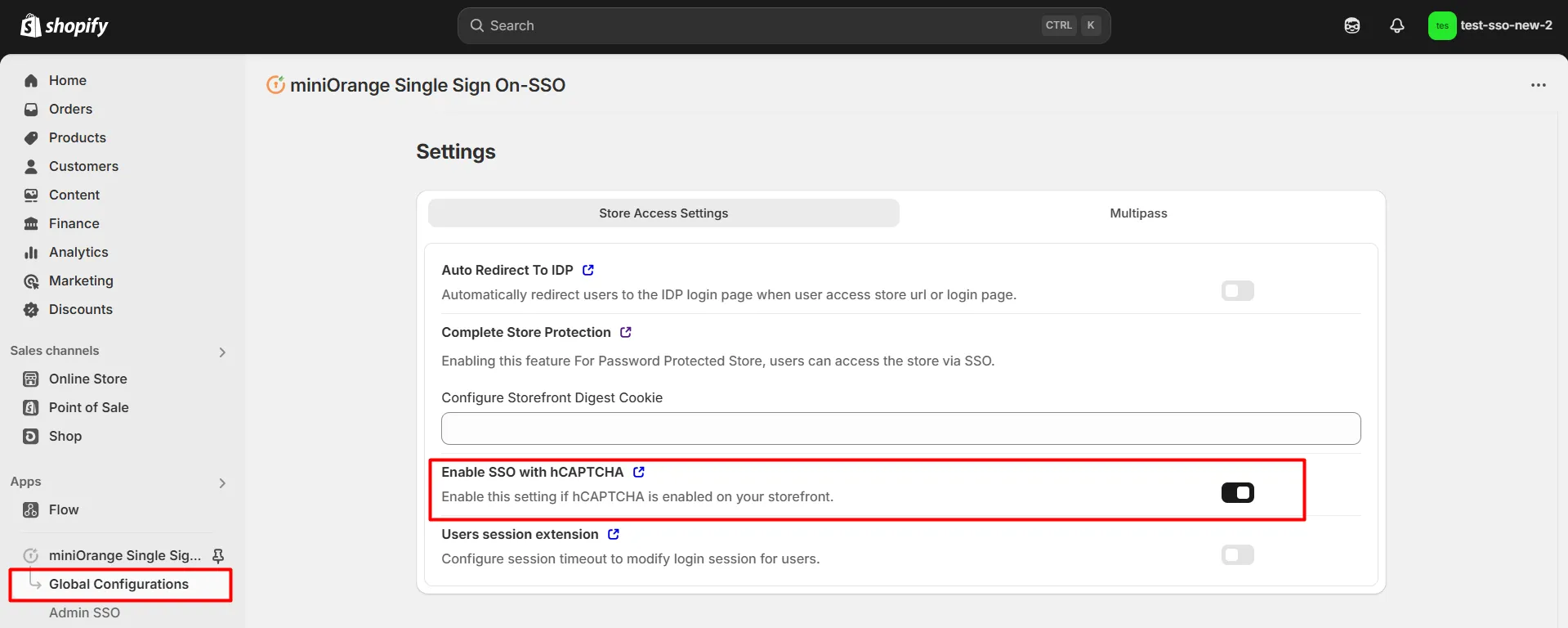The height and width of the screenshot is (628, 1568).
Task: Go to Products page
Action: [x=78, y=137]
